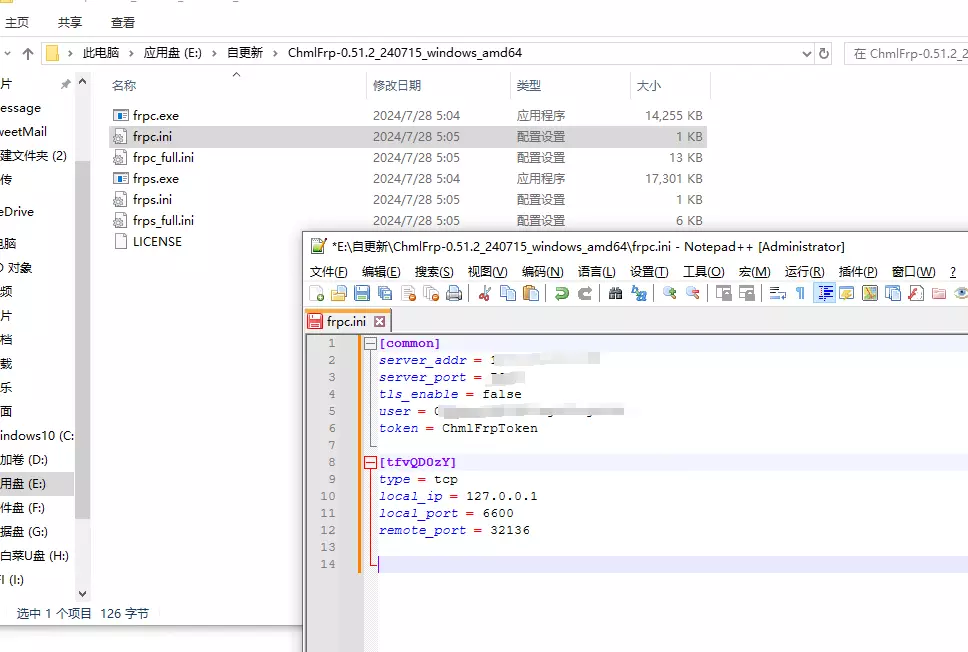
Task: Sort files by 类型 column header
Action: coord(570,86)
